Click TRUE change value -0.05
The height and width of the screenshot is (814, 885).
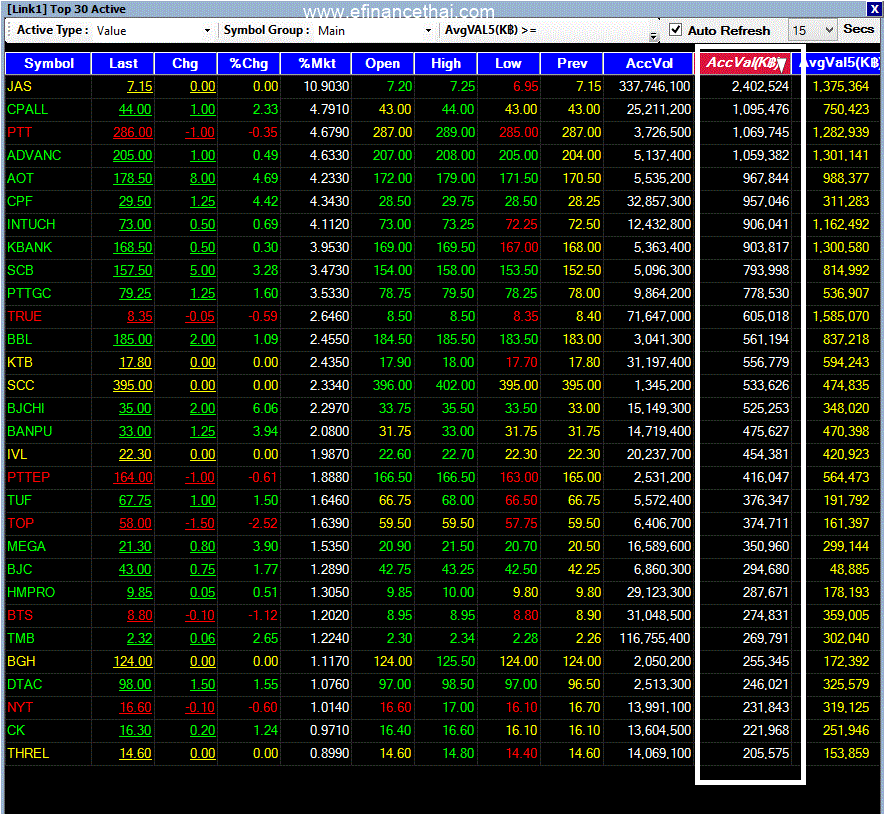[200, 317]
